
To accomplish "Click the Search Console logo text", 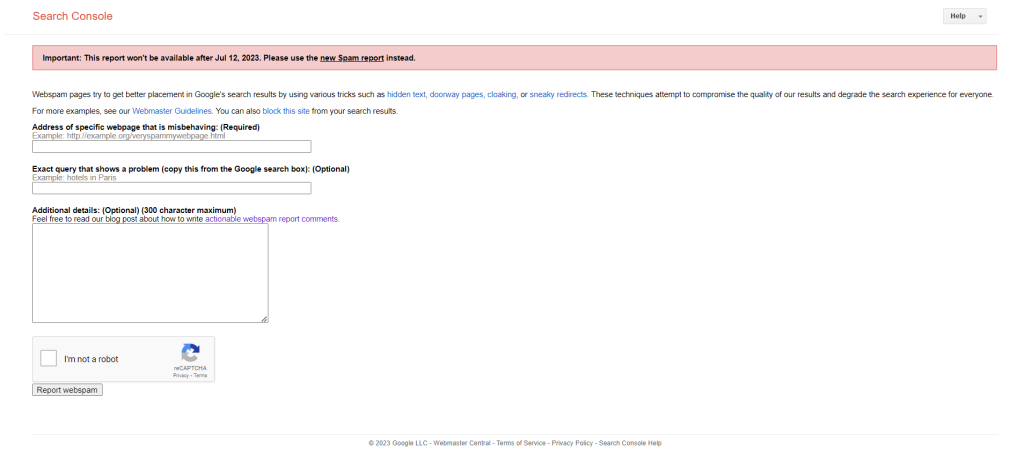I will pos(72,16).
